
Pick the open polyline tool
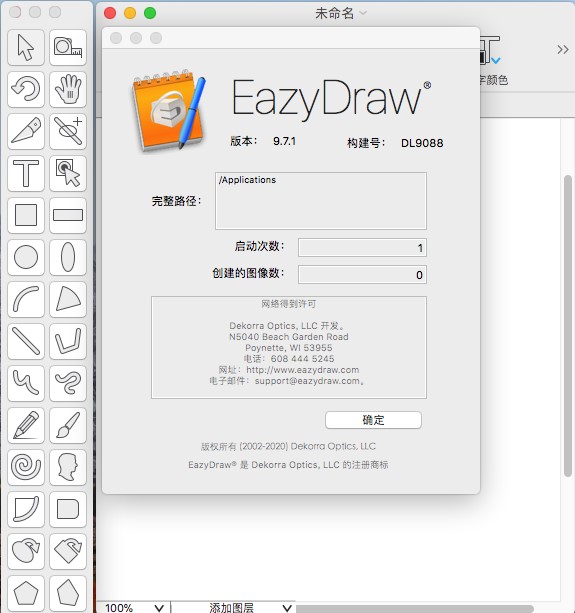point(68,341)
